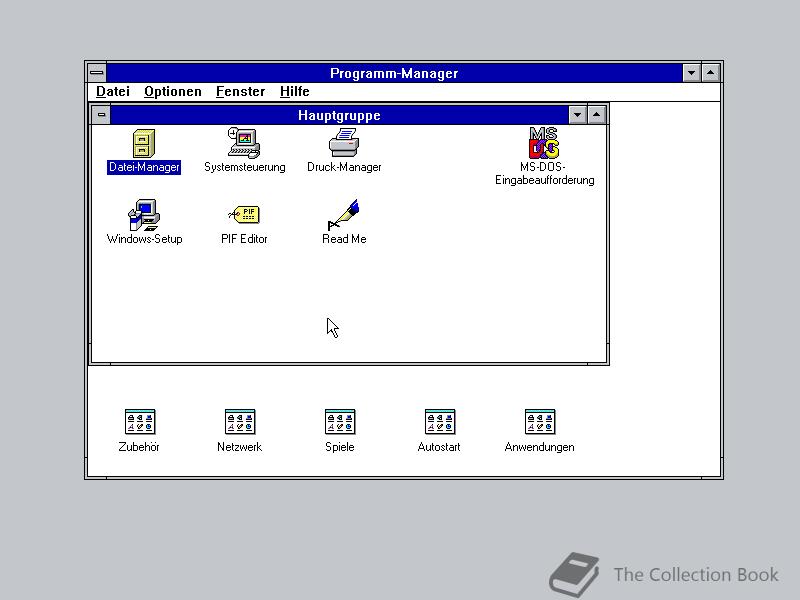Image resolution: width=800 pixels, height=600 pixels.
Task: Select the Windows-Setup icon
Action: point(144,215)
